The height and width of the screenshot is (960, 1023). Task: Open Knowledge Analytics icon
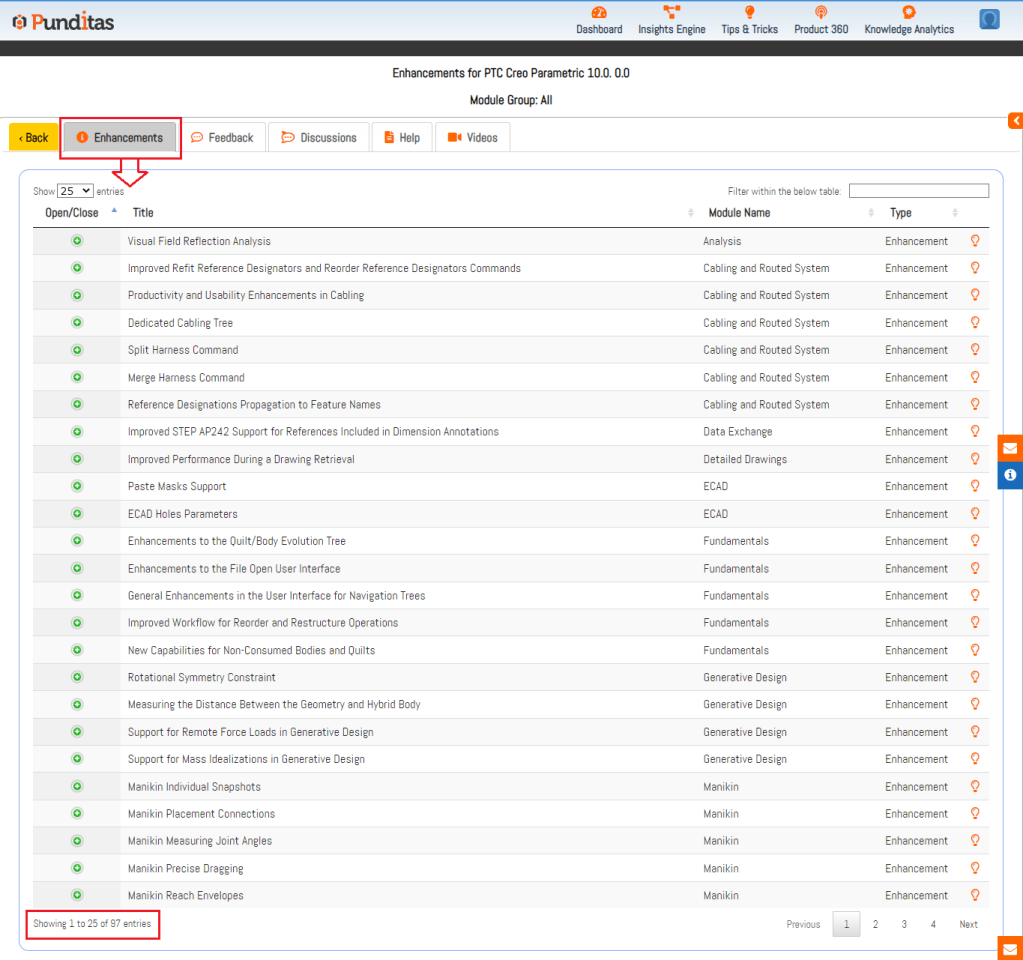point(908,13)
